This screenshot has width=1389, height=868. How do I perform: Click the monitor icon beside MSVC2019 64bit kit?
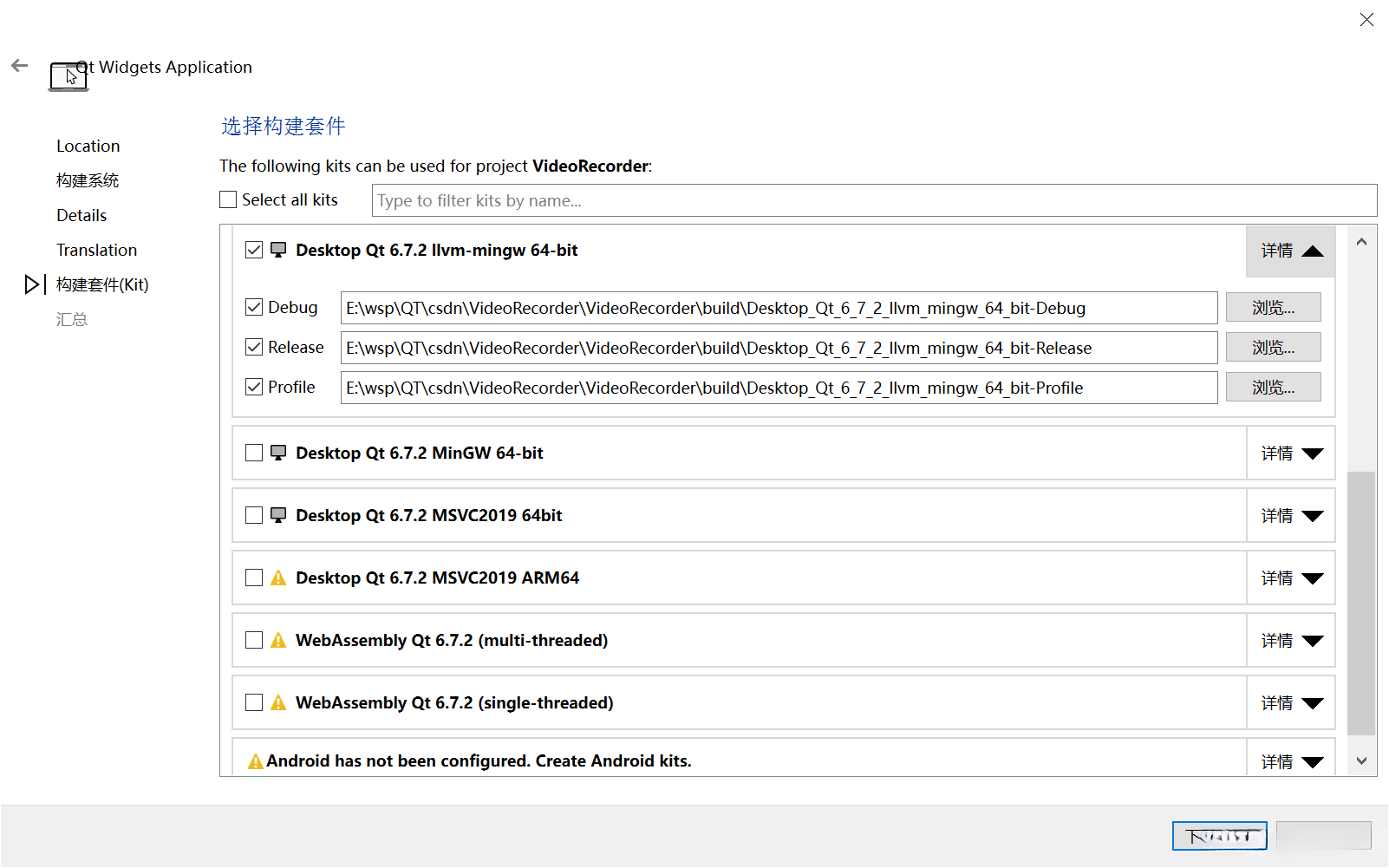coord(278,515)
